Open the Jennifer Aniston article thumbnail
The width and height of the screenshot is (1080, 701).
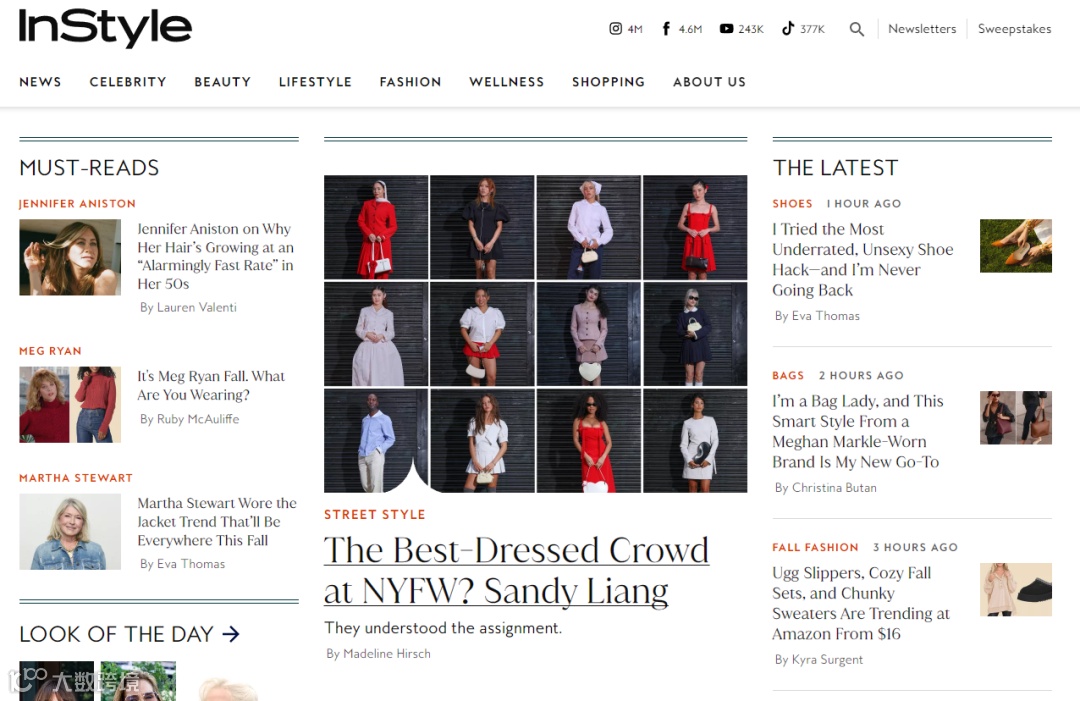[x=70, y=257]
